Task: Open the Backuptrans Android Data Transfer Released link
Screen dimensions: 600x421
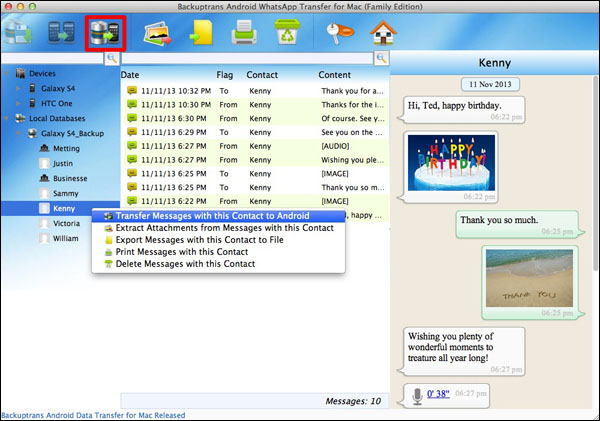Action: [x=93, y=415]
